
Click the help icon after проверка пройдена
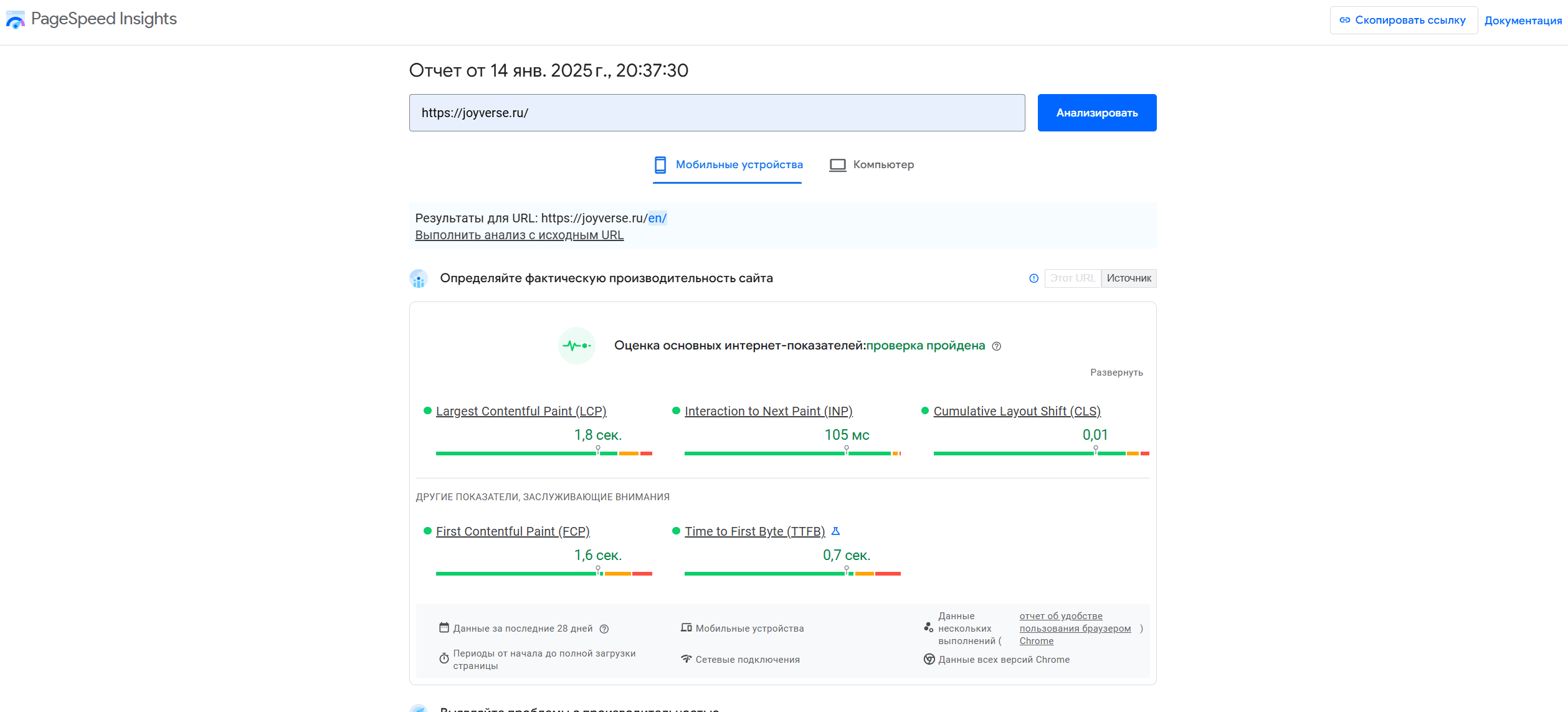coord(997,346)
